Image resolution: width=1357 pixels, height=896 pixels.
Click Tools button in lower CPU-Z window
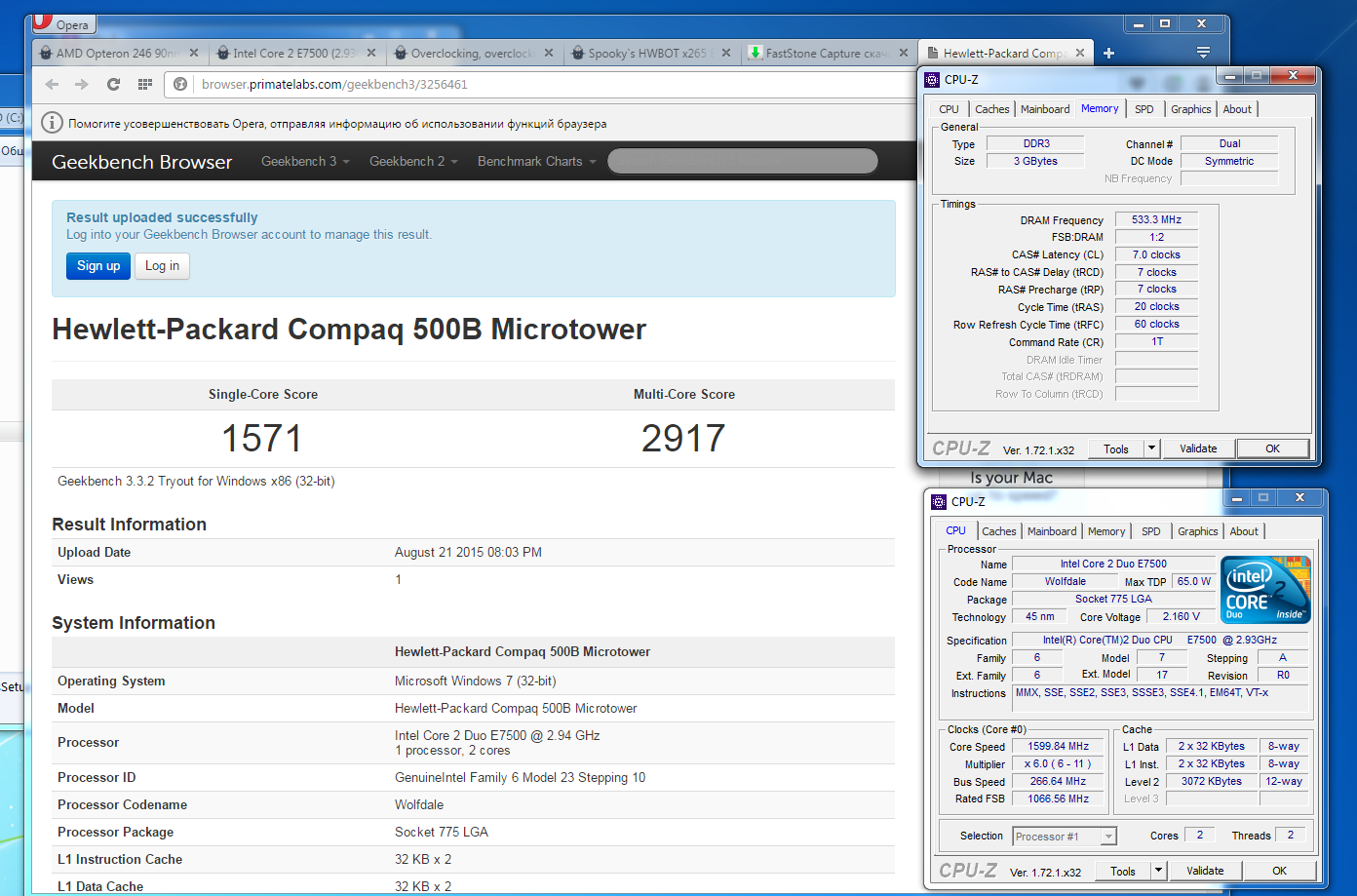pyautogui.click(x=1123, y=871)
